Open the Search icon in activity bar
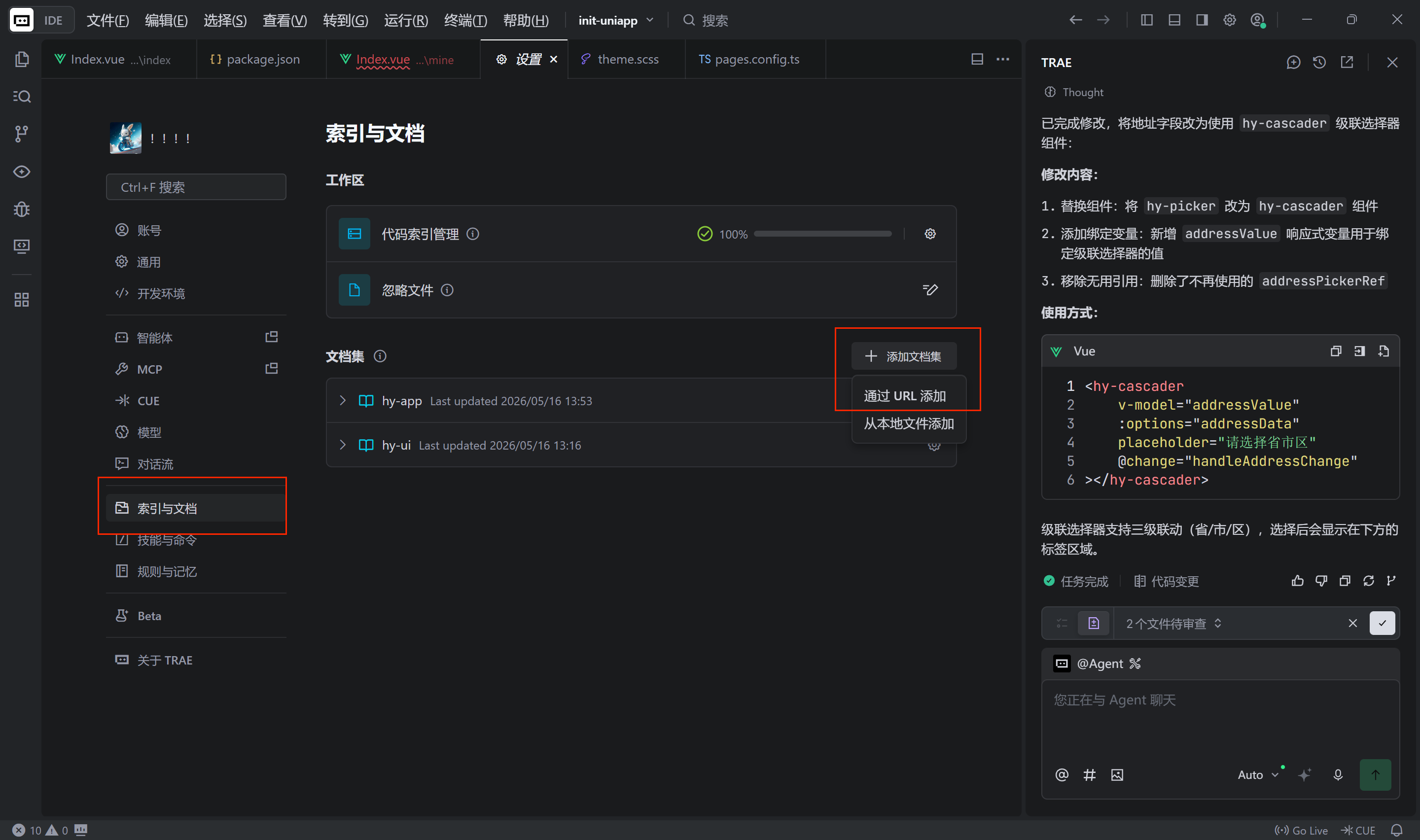The width and height of the screenshot is (1420, 840). point(22,96)
